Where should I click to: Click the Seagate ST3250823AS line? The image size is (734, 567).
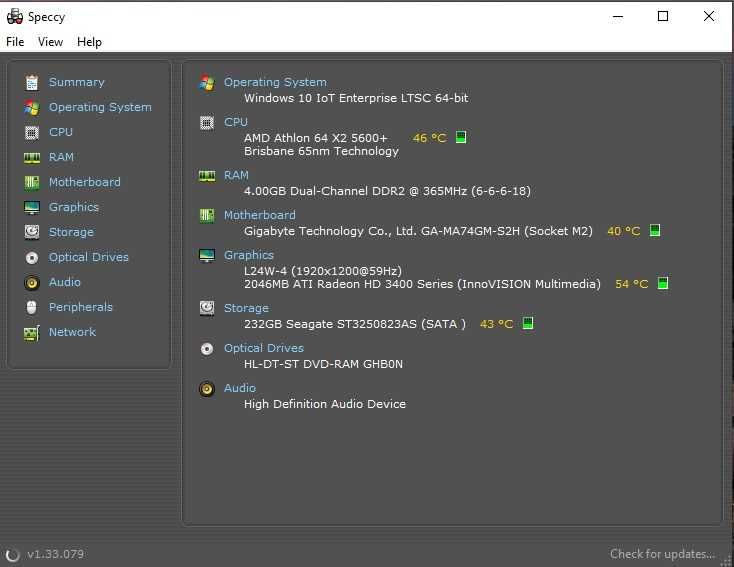355,324
